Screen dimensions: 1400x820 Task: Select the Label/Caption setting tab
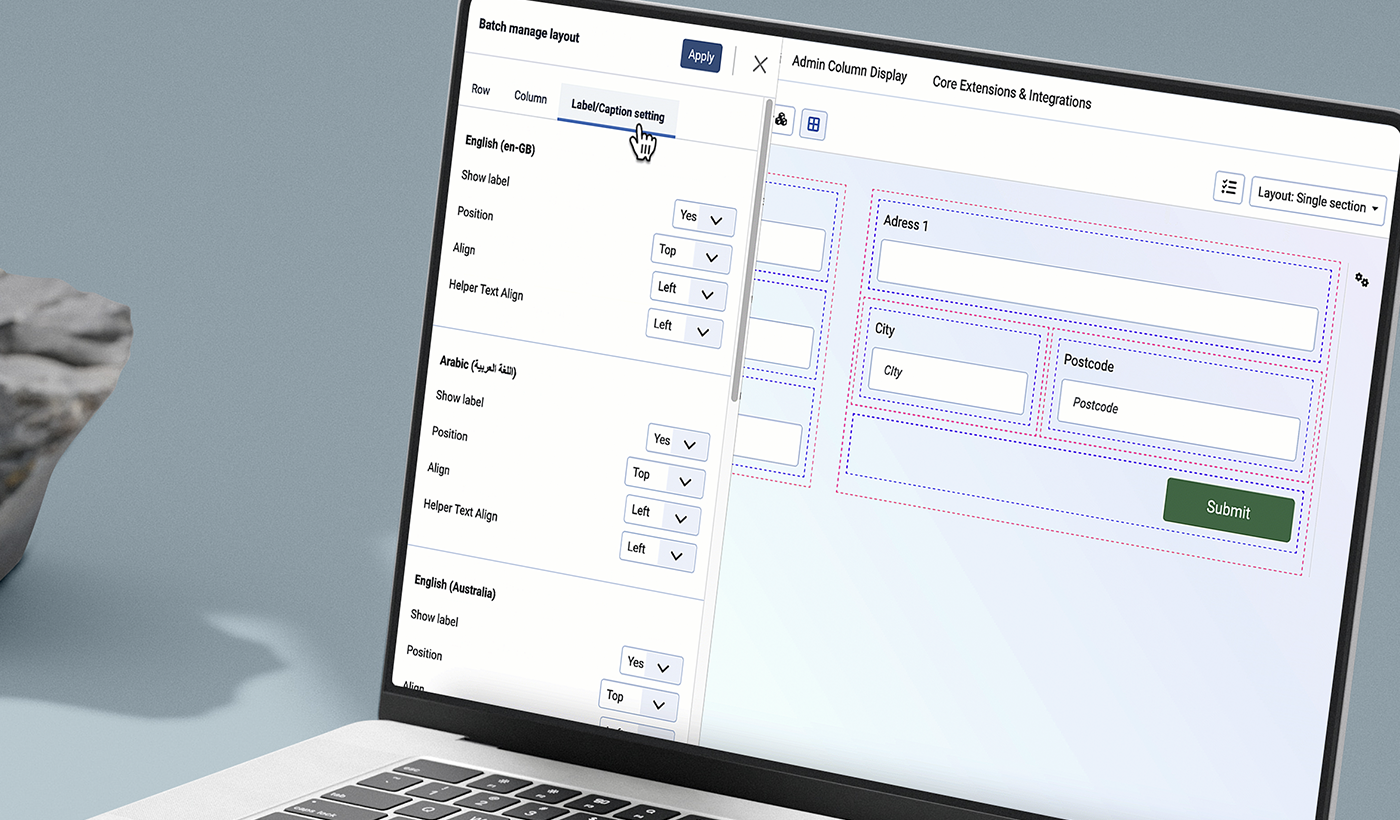coord(617,110)
